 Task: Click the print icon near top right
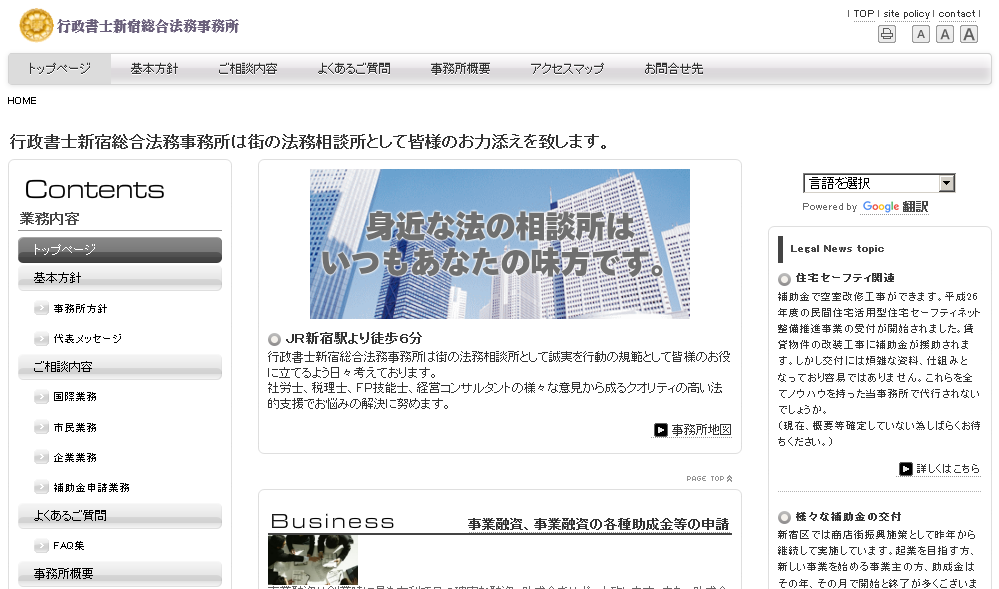tap(887, 33)
